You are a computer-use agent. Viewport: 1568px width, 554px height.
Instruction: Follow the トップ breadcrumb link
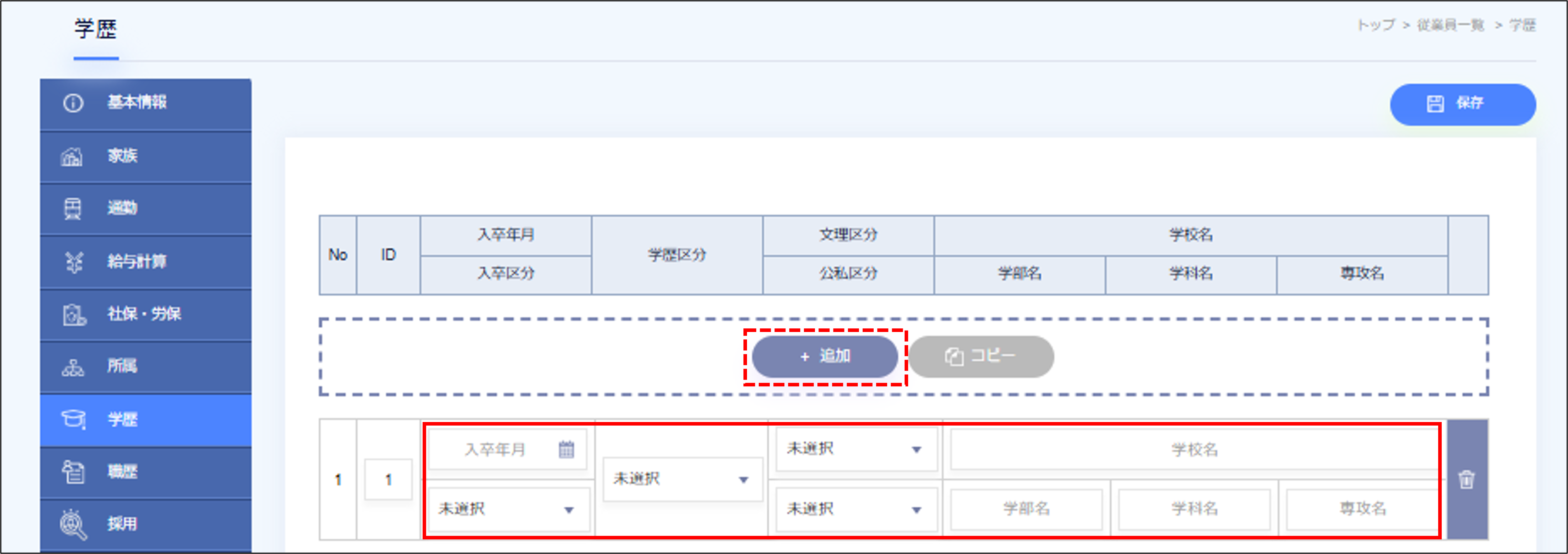point(1376,25)
